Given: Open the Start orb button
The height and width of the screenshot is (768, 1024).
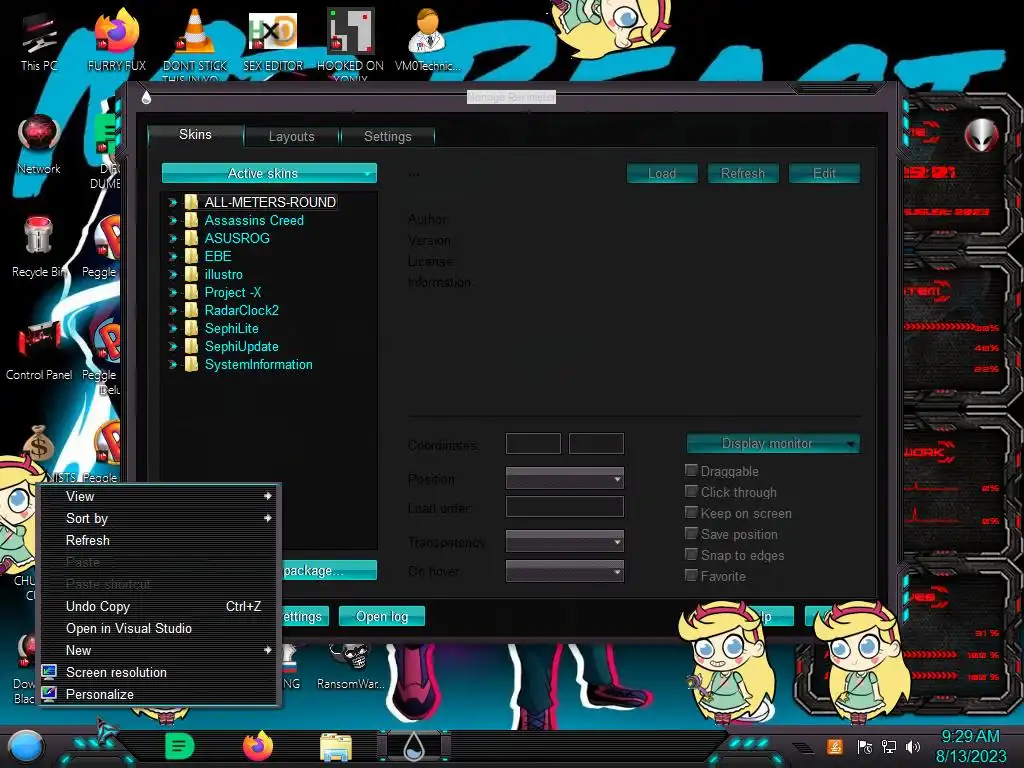Looking at the screenshot, I should [25, 746].
